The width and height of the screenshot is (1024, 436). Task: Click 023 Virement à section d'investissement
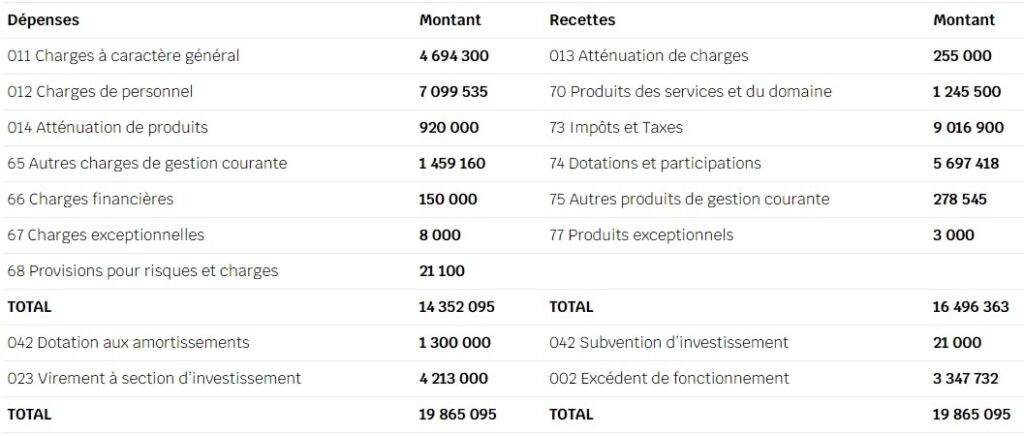point(154,379)
